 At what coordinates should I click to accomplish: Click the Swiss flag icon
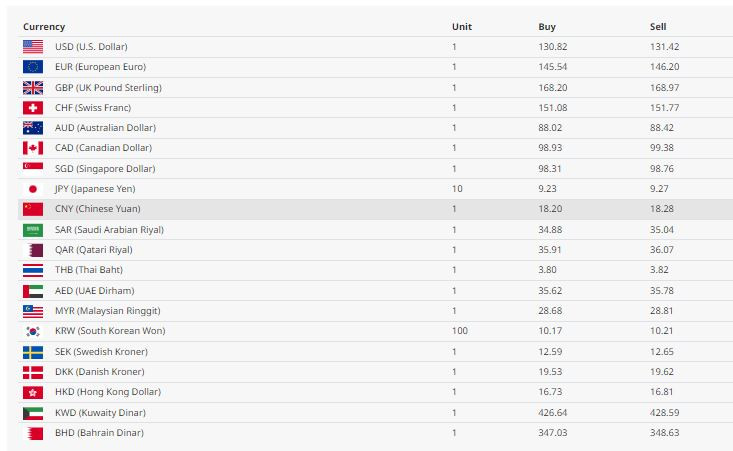tap(33, 107)
